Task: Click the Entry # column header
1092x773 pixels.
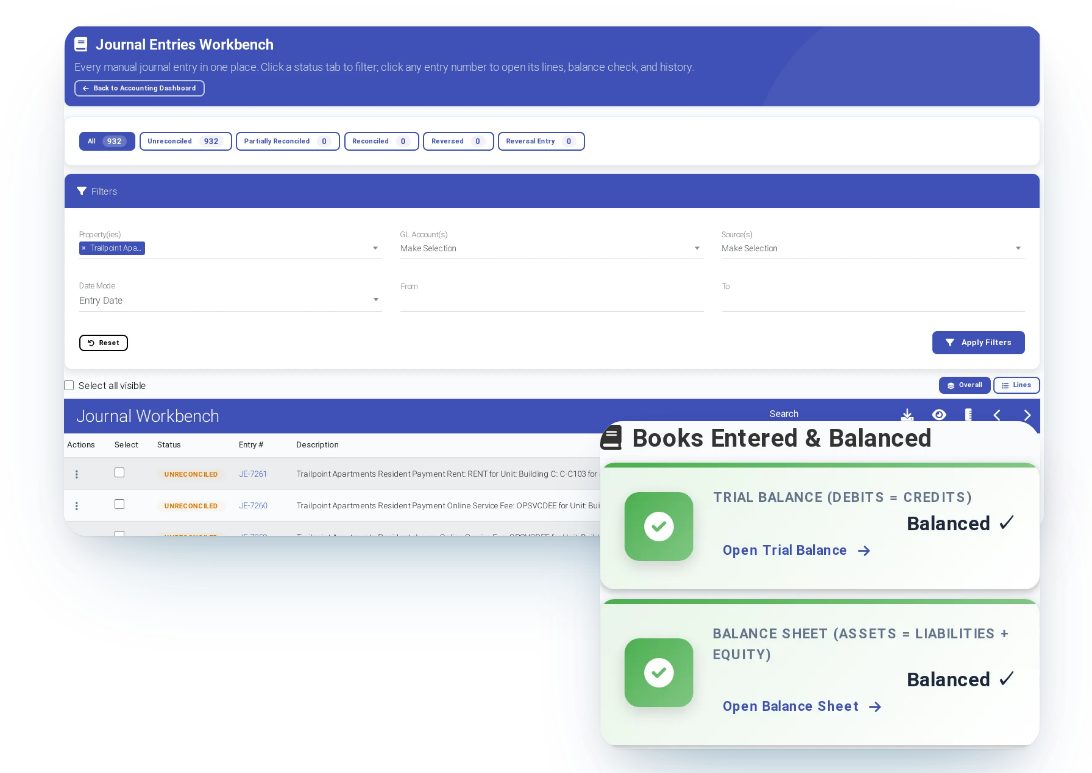Action: pyautogui.click(x=251, y=444)
